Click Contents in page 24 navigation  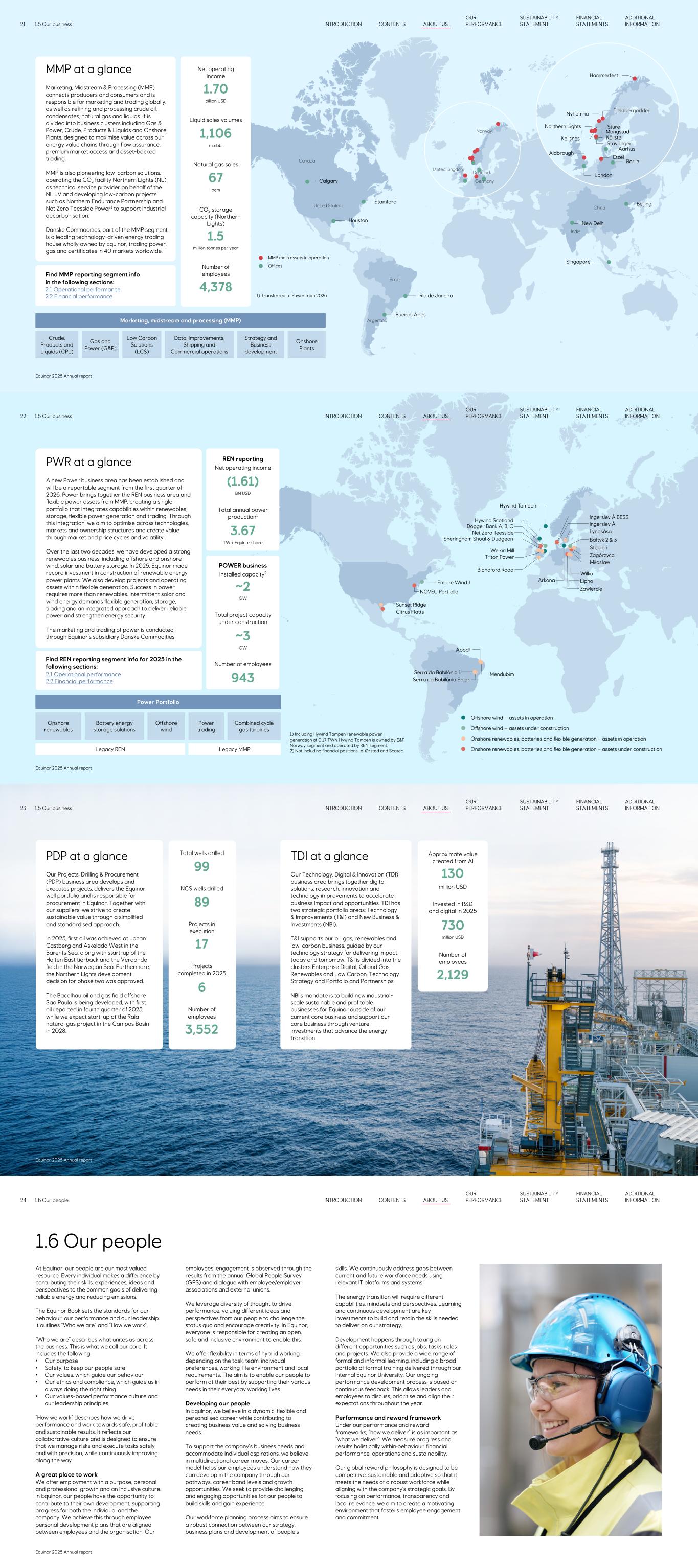[392, 1201]
